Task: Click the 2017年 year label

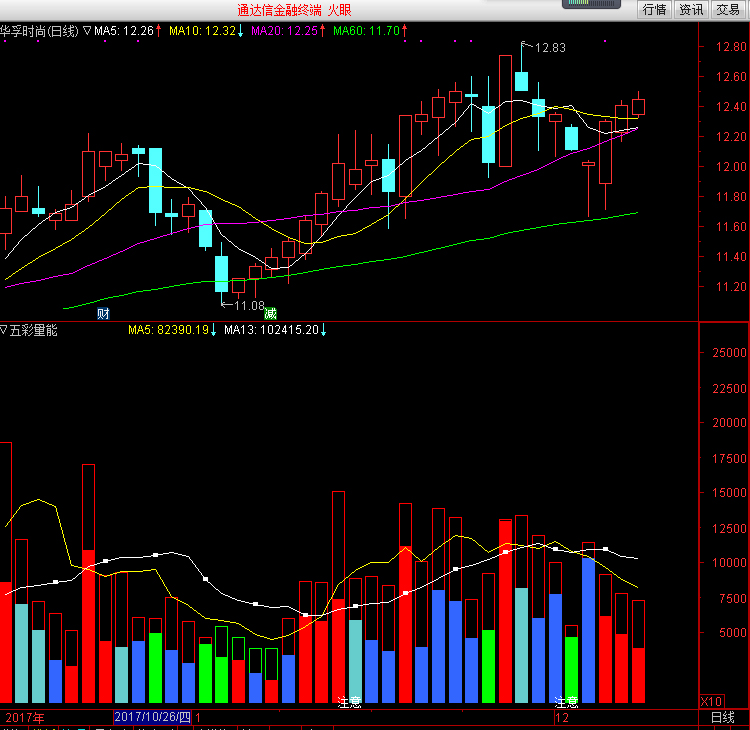Action: click(x=24, y=718)
